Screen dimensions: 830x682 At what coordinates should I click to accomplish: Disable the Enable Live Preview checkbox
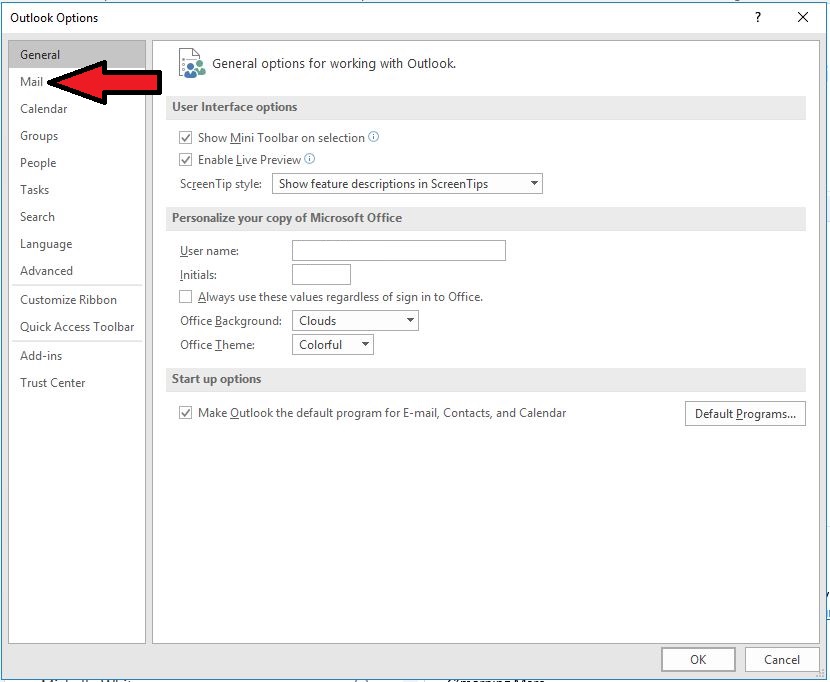(185, 160)
